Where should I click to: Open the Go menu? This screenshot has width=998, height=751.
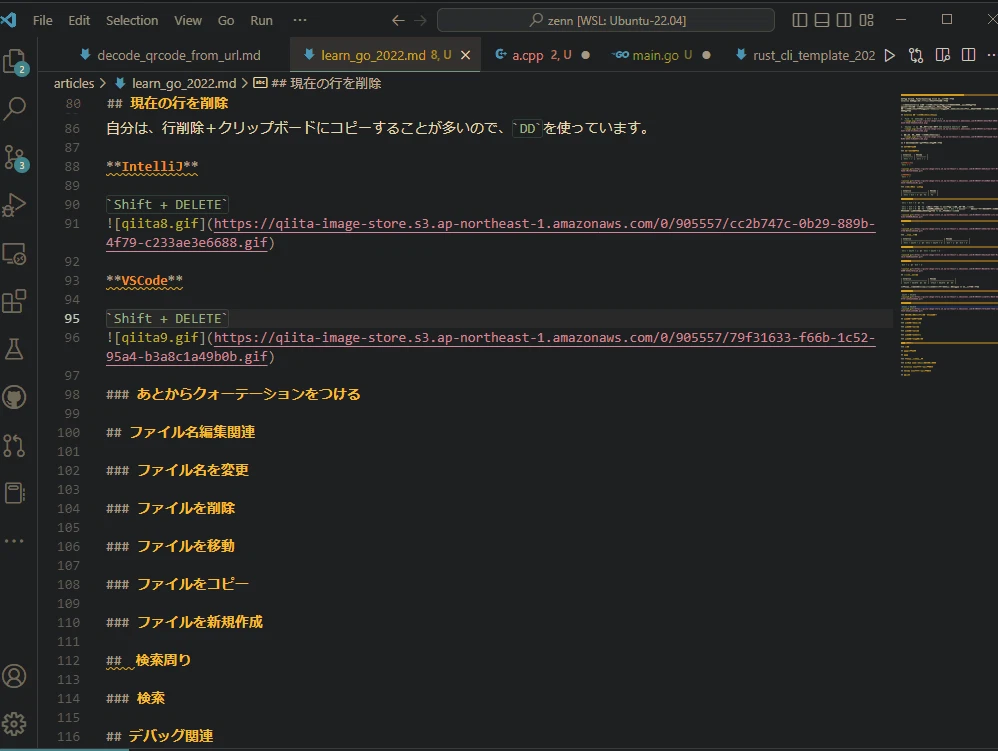226,20
